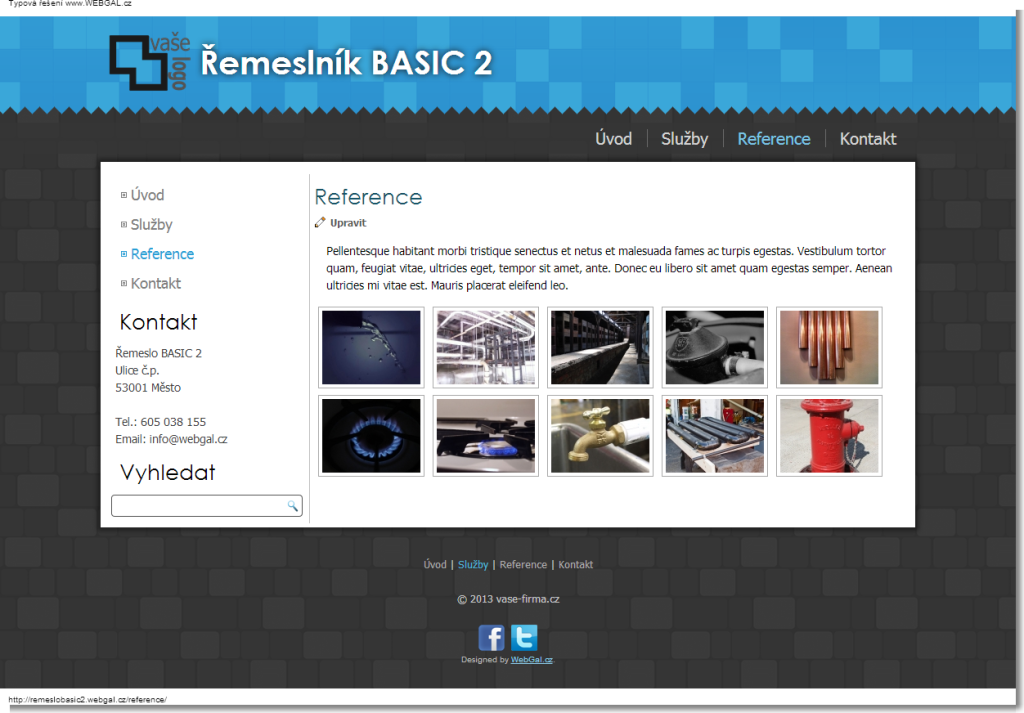Go to Kontakt in top navigation
Viewport: 1024px width, 713px height.
point(868,139)
